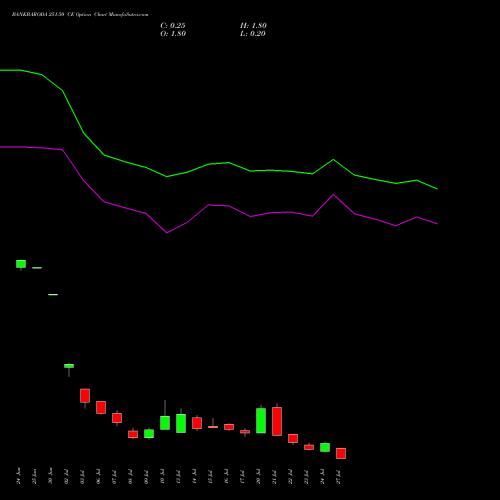Select the green candlestick above 02 Jul
500x500 pixels.
(69, 366)
